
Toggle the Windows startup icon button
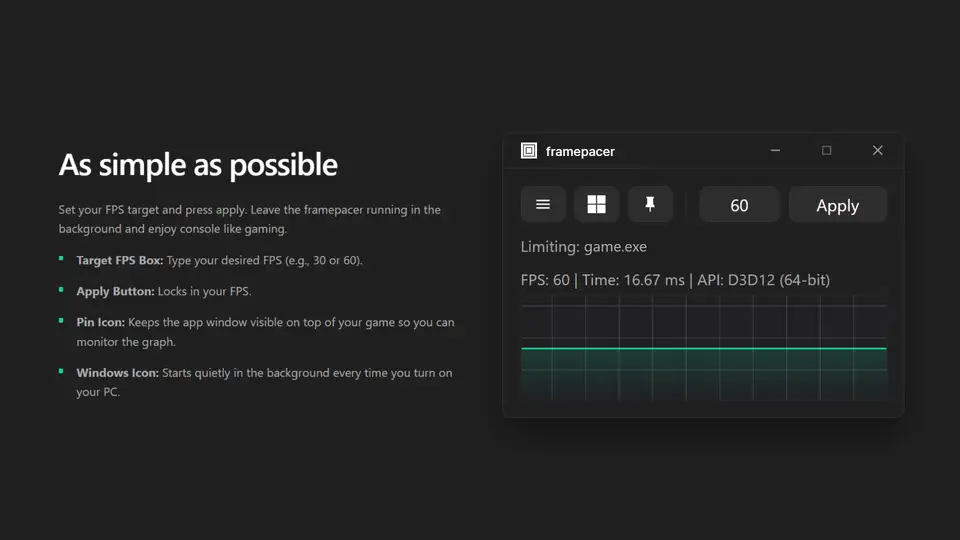coord(596,204)
